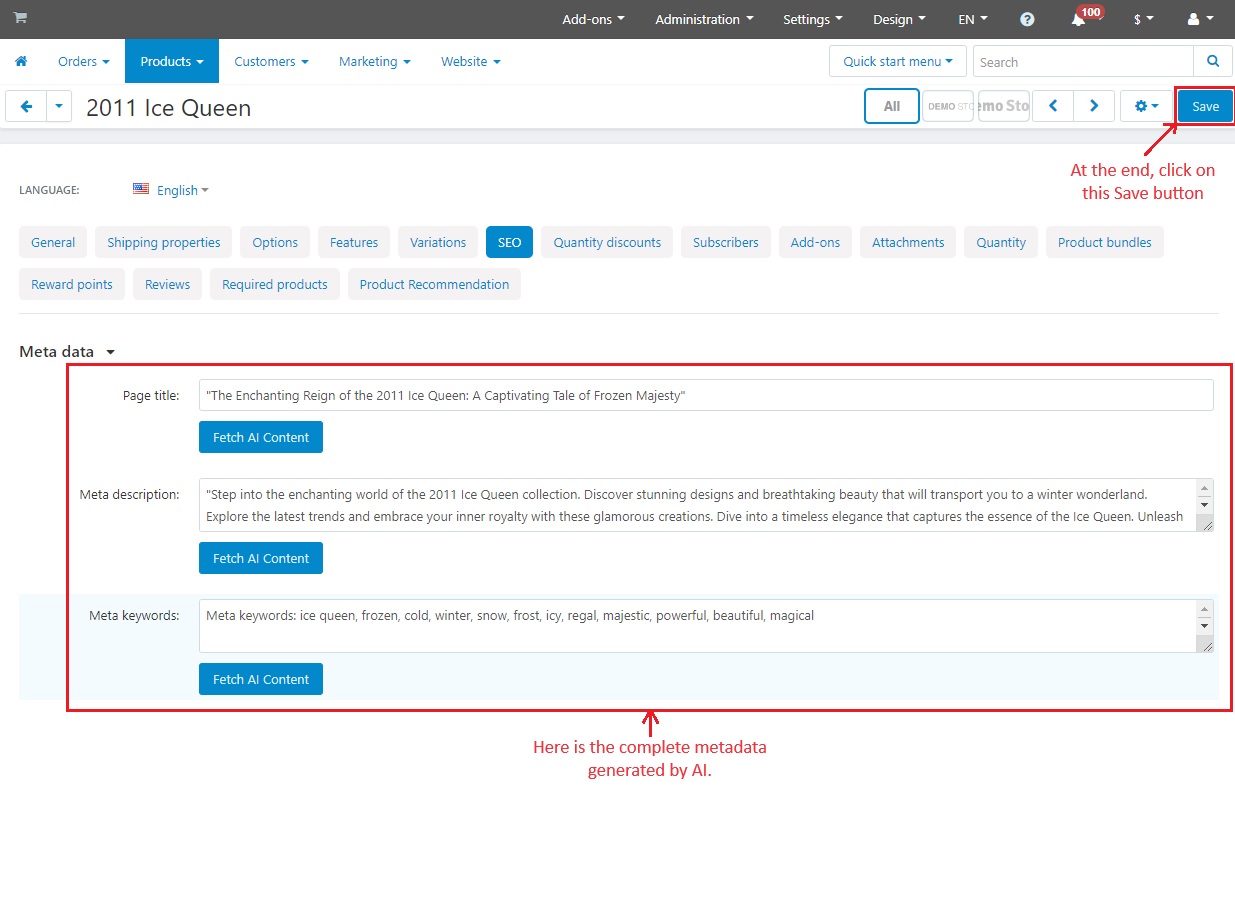The image size is (1235, 921).
Task: Open the Quick start menu
Action: click(x=898, y=61)
